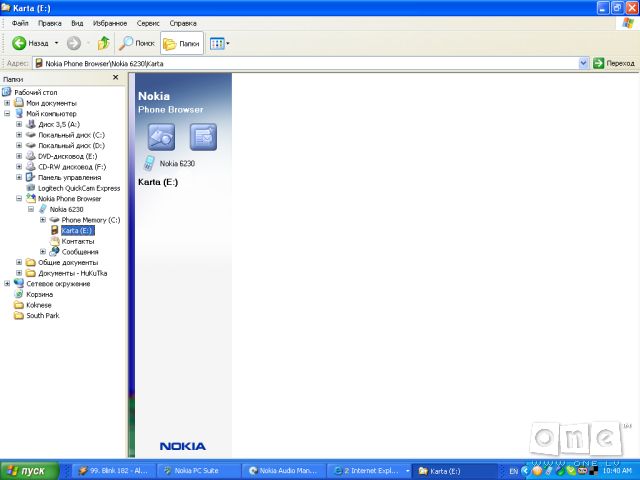Image resolution: width=640 pixels, height=480 pixels.
Task: Select Контакты in the folder tree
Action: click(77, 241)
